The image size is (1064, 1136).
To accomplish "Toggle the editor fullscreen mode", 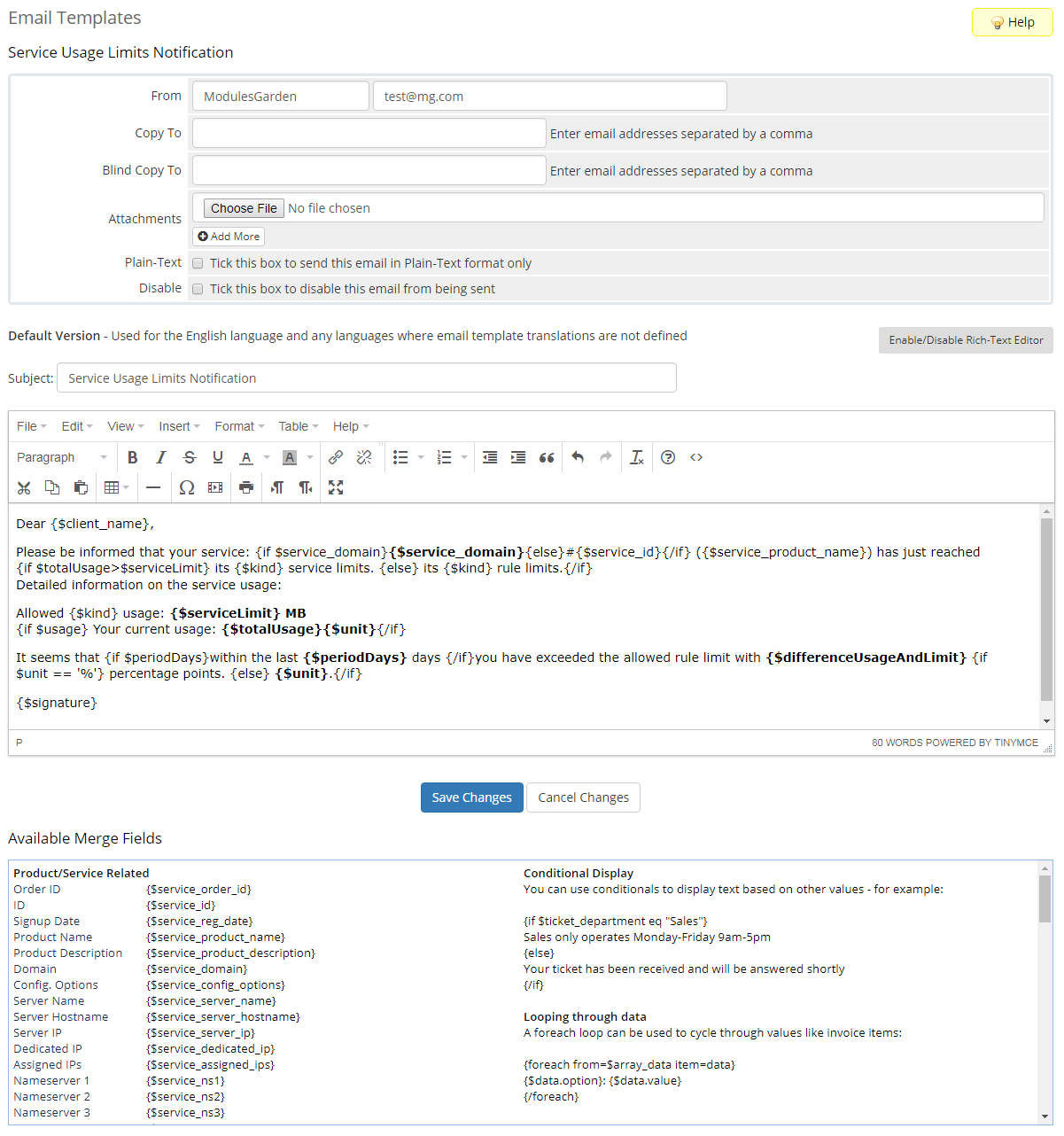I will click(335, 487).
